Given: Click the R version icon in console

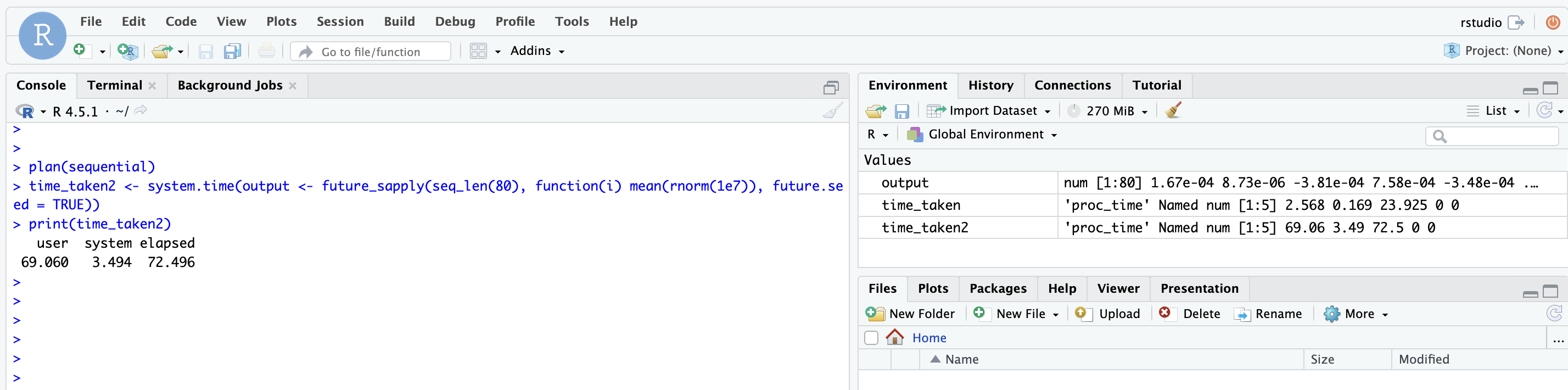Looking at the screenshot, I should pyautogui.click(x=25, y=111).
